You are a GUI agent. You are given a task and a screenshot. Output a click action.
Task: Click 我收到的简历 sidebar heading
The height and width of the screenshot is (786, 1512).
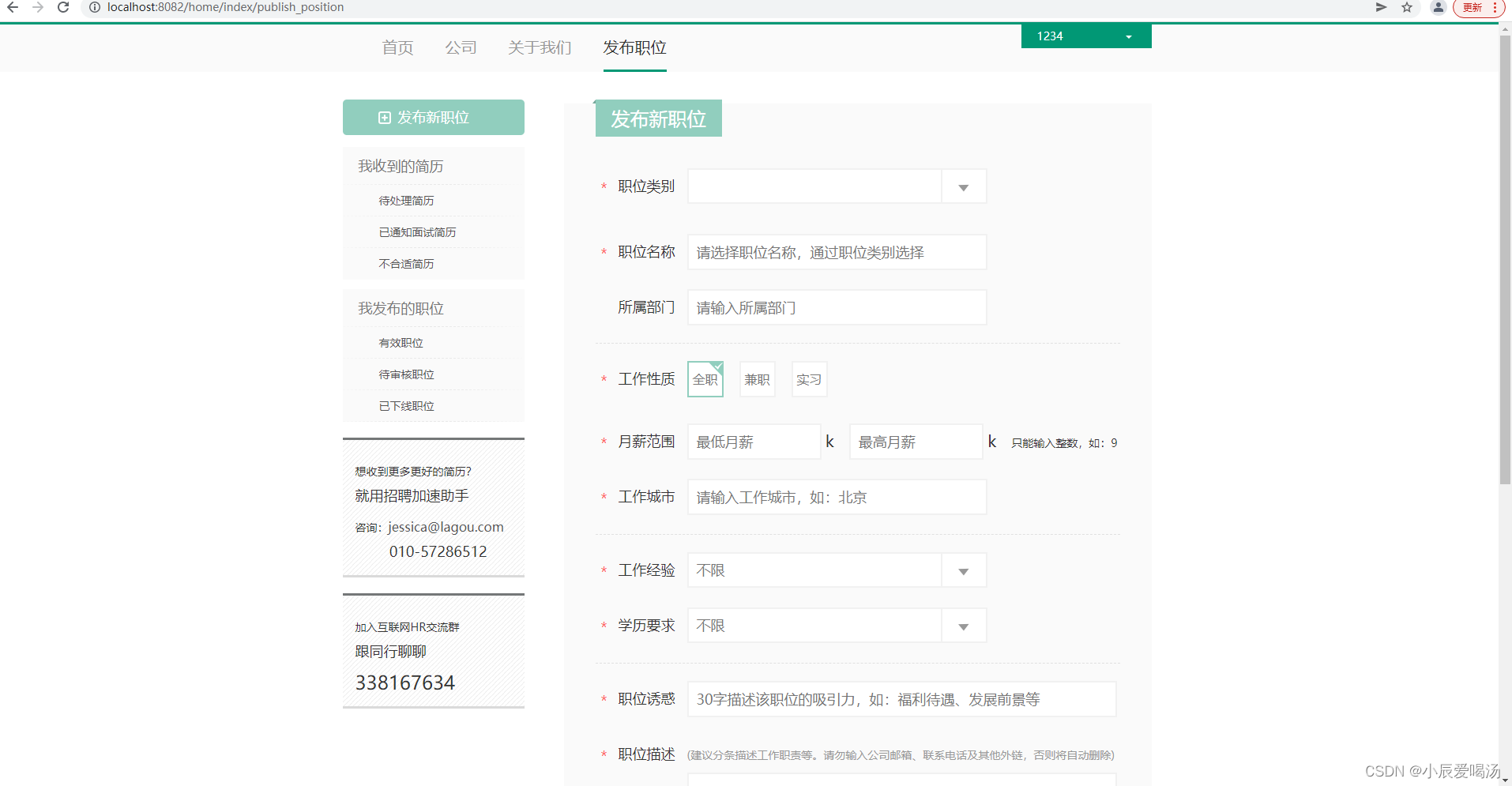(401, 166)
